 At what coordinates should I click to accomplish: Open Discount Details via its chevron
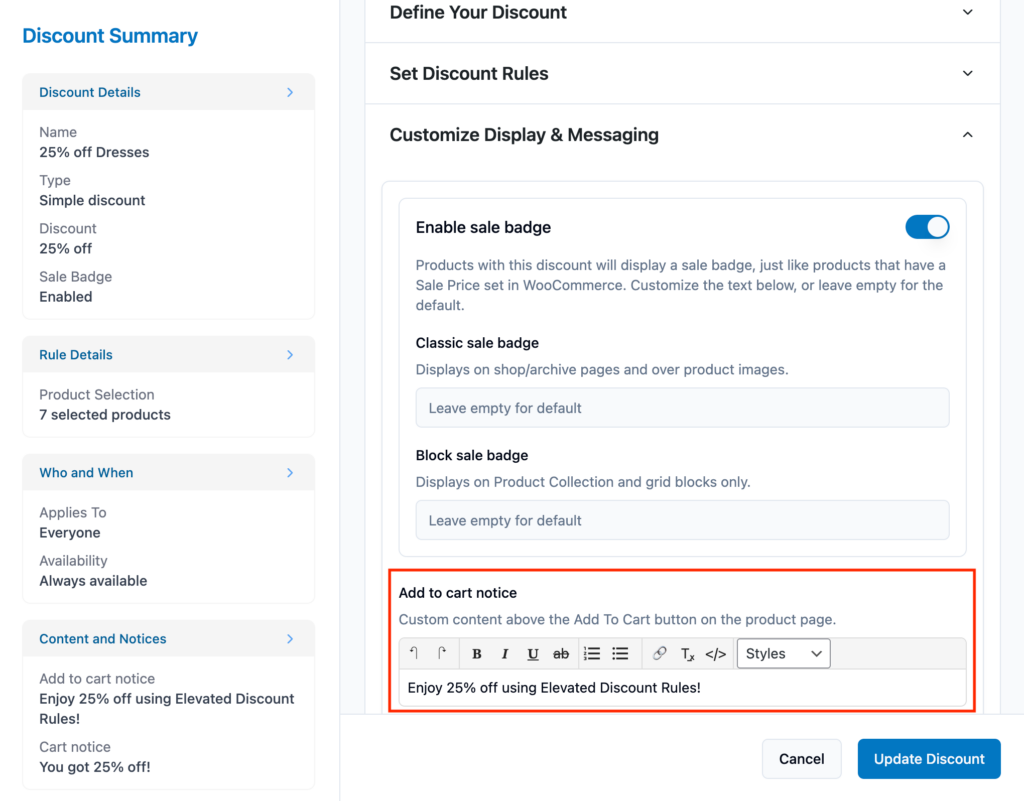tap(290, 92)
